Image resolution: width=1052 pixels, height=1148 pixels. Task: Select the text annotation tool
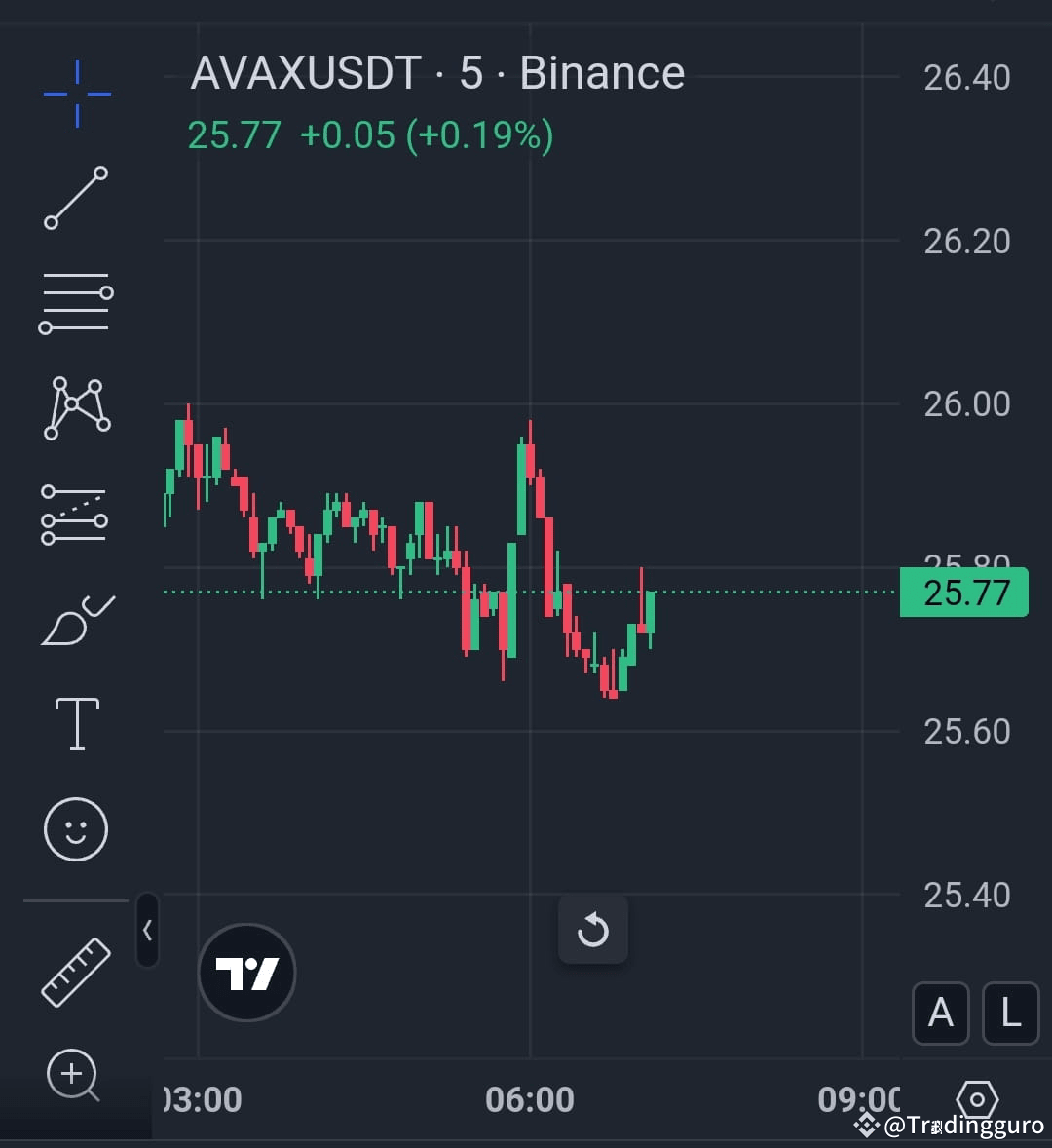pyautogui.click(x=76, y=721)
